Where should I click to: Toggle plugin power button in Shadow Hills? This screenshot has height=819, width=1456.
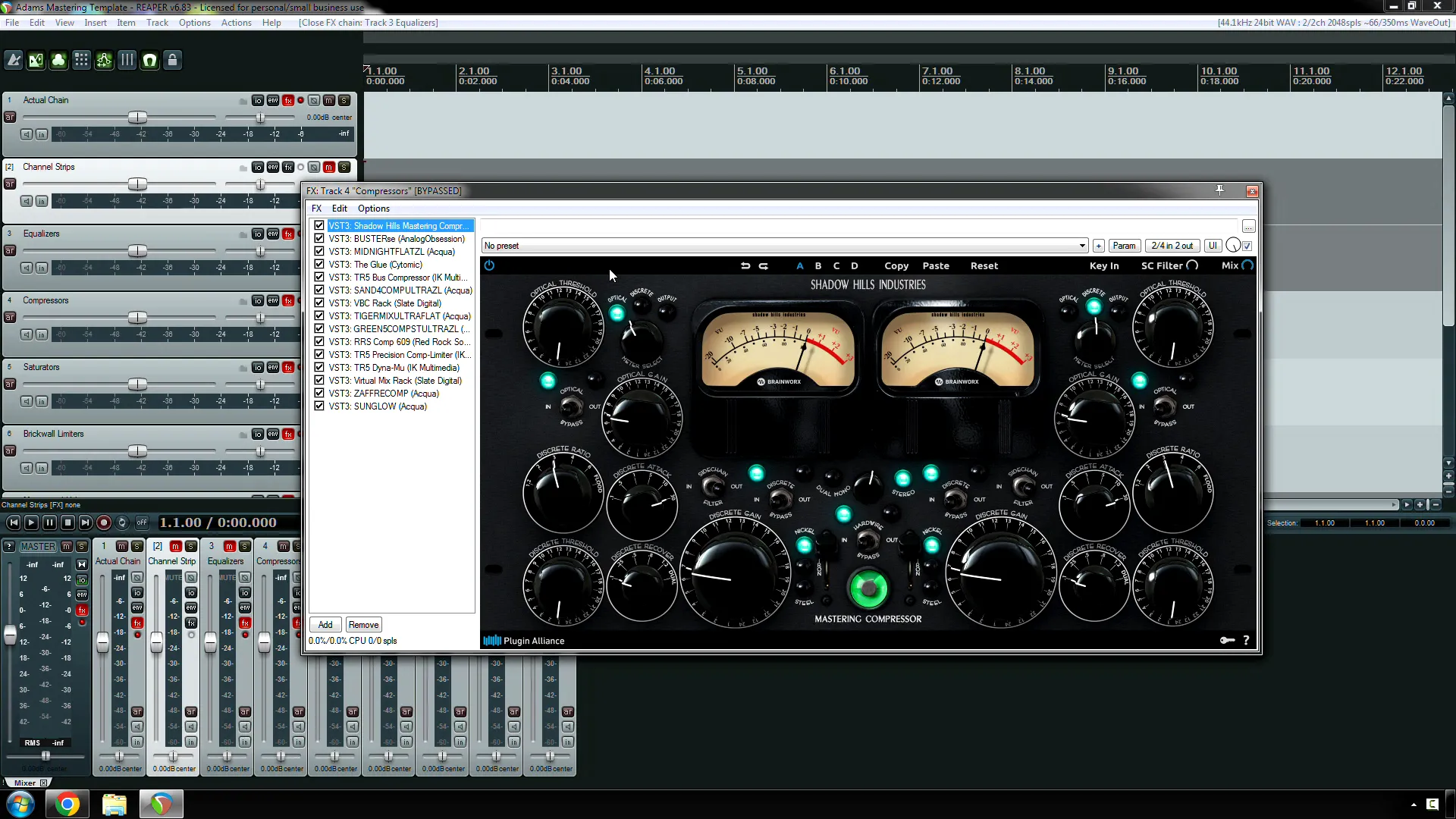click(x=489, y=265)
